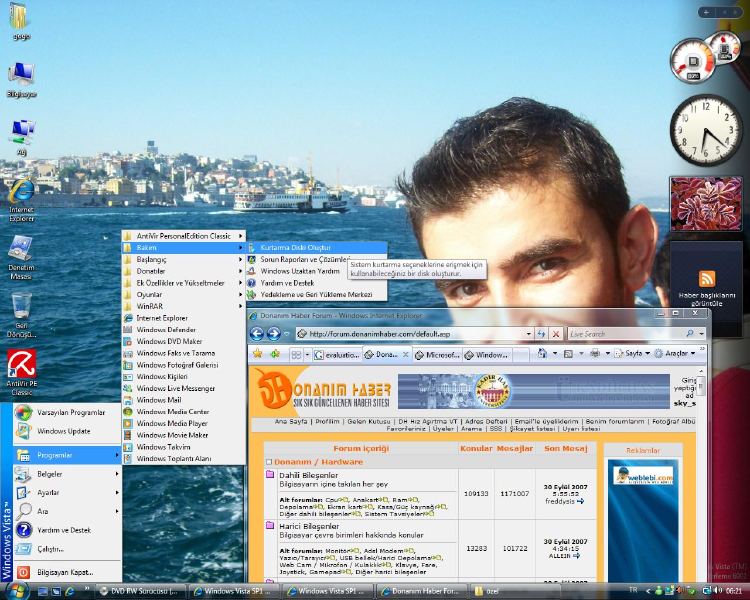This screenshot has width=750, height=600.
Task: Open Harici Bileşenler forum link
Action: 309,526
